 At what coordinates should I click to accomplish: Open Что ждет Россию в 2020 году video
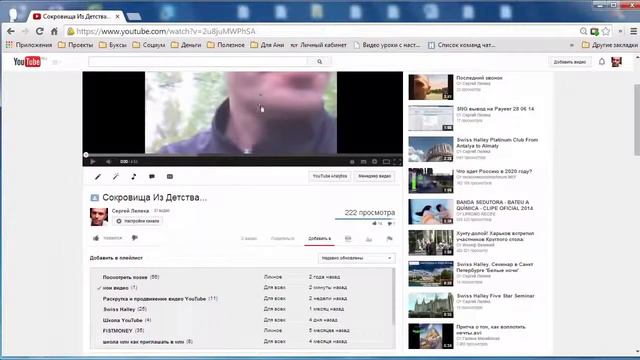[494, 171]
